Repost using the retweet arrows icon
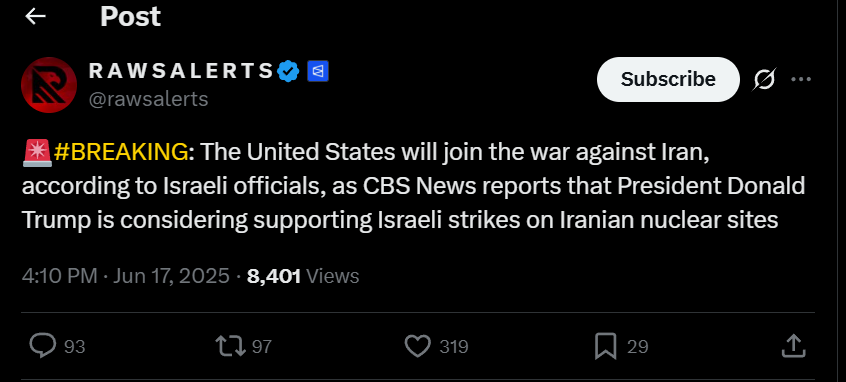 click(230, 346)
